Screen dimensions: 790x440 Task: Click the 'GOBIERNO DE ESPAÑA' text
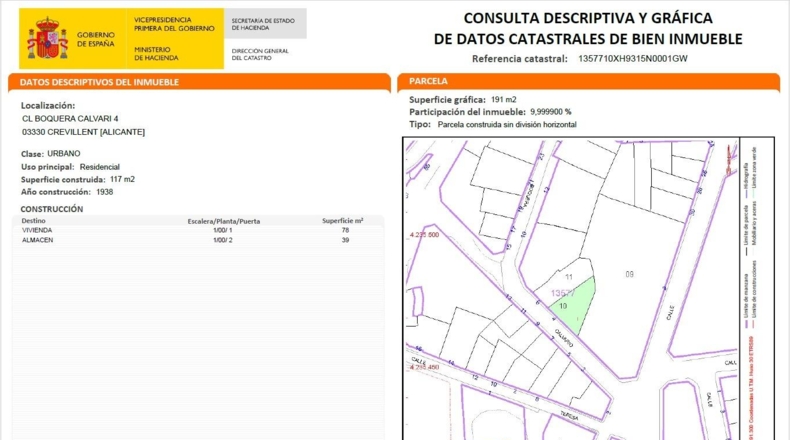tap(96, 39)
